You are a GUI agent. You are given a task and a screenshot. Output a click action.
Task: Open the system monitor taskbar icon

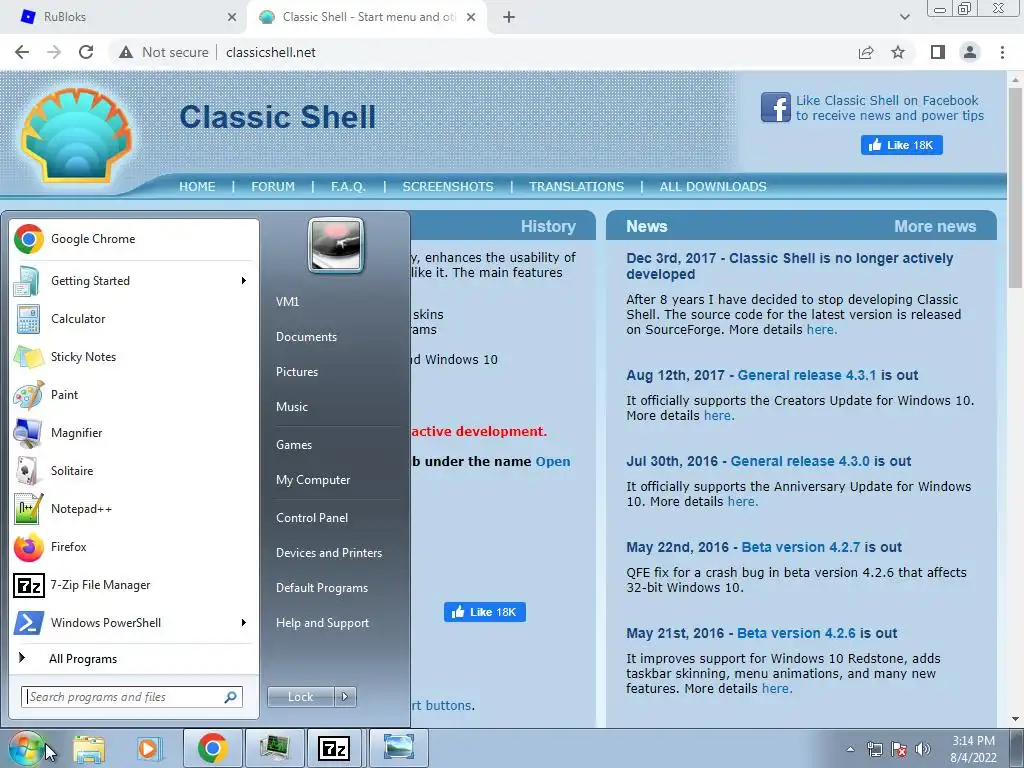coord(274,748)
